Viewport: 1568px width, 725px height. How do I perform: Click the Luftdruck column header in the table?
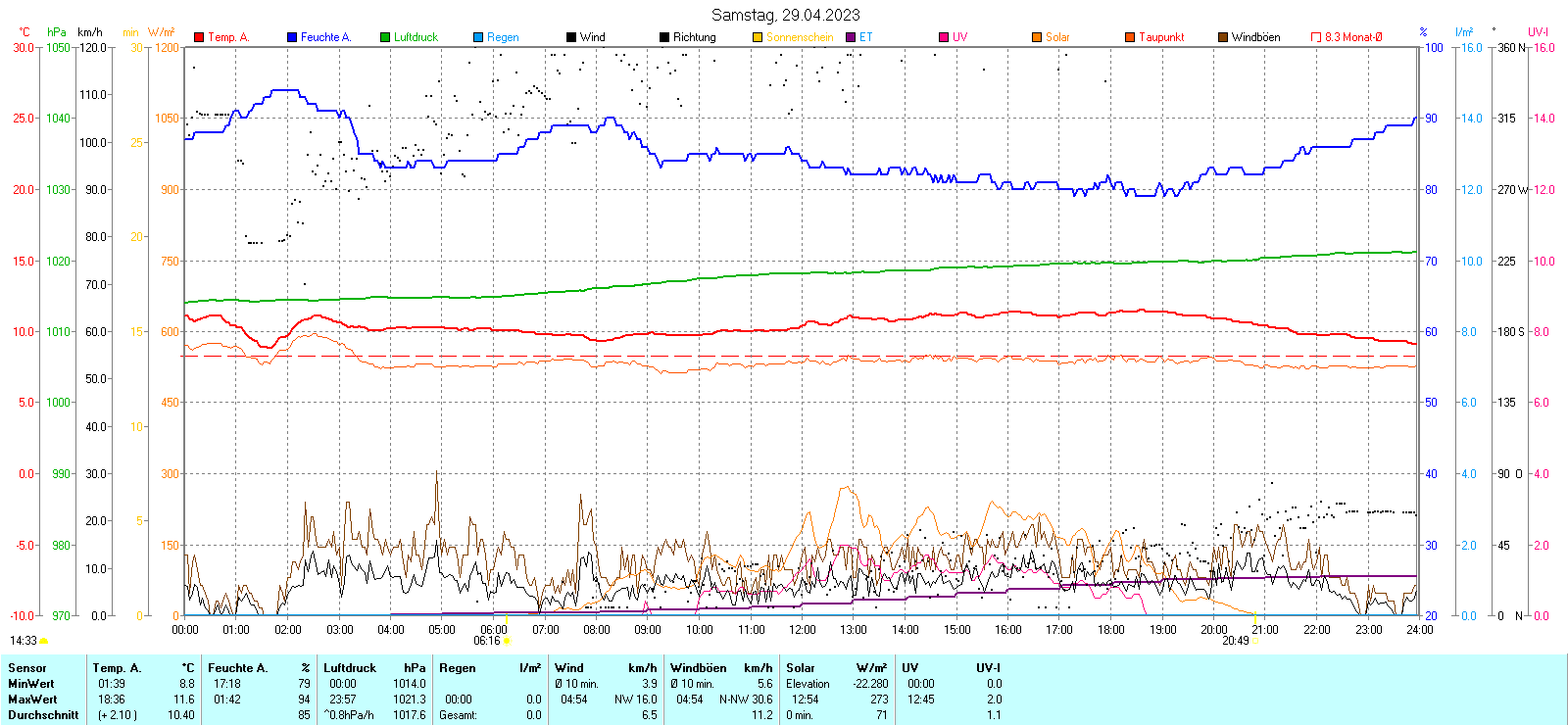[350, 668]
